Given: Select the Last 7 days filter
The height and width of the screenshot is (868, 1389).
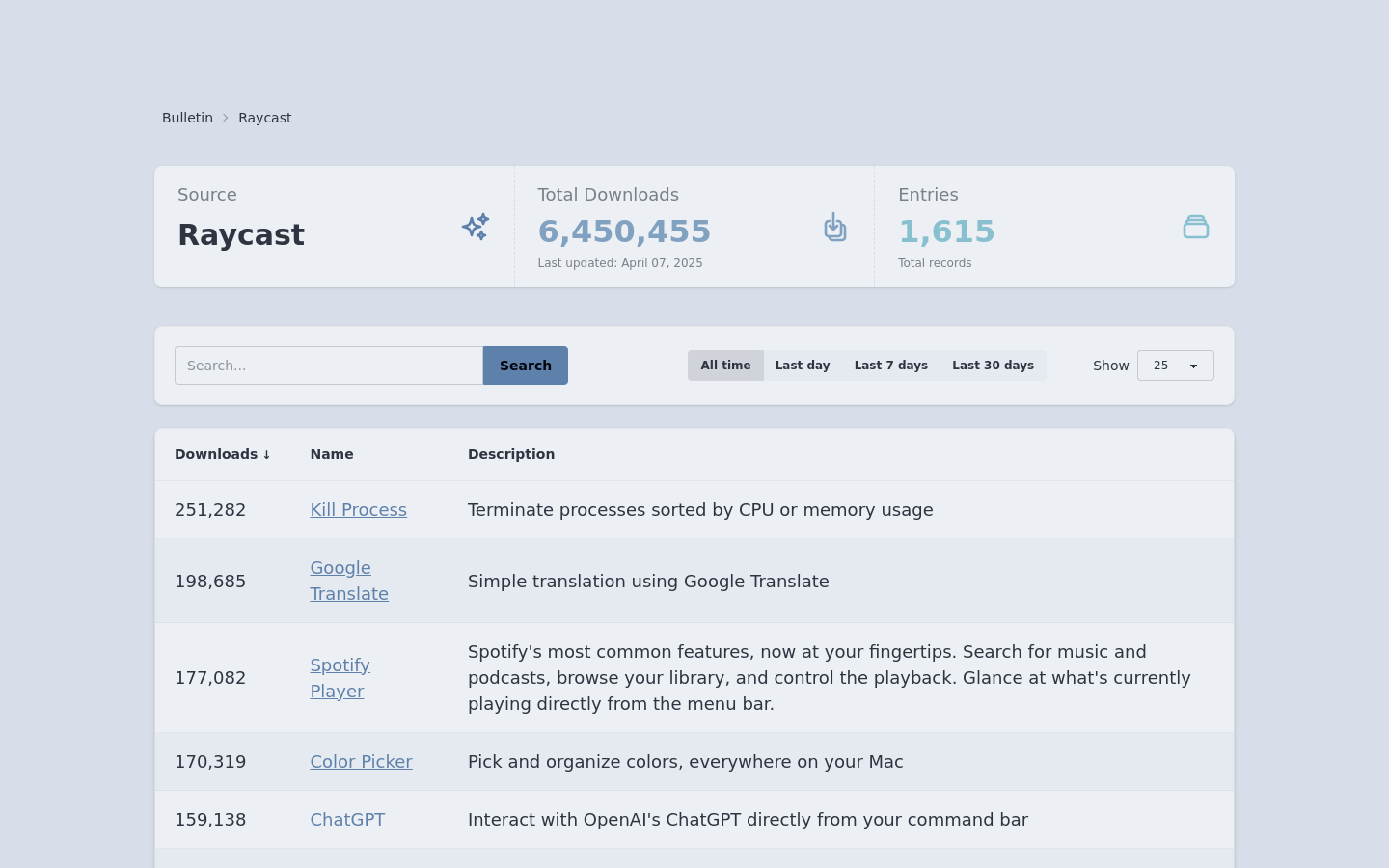Looking at the screenshot, I should tap(891, 366).
